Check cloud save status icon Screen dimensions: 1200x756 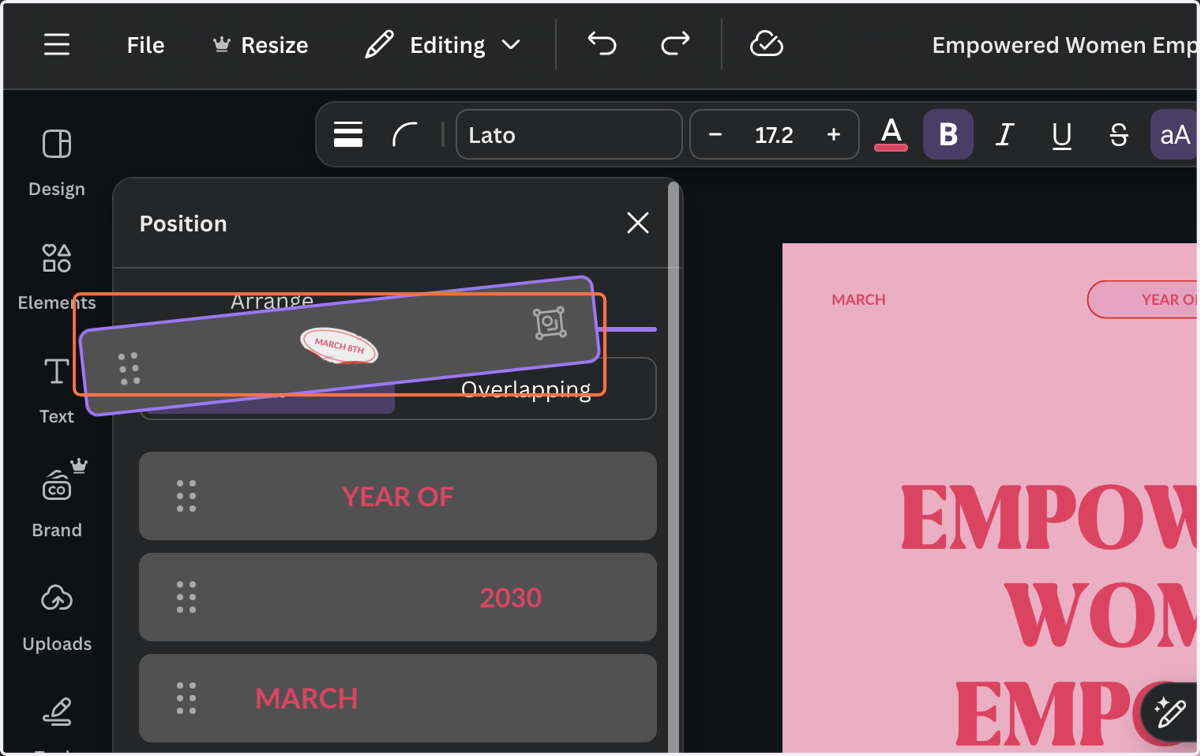(767, 44)
